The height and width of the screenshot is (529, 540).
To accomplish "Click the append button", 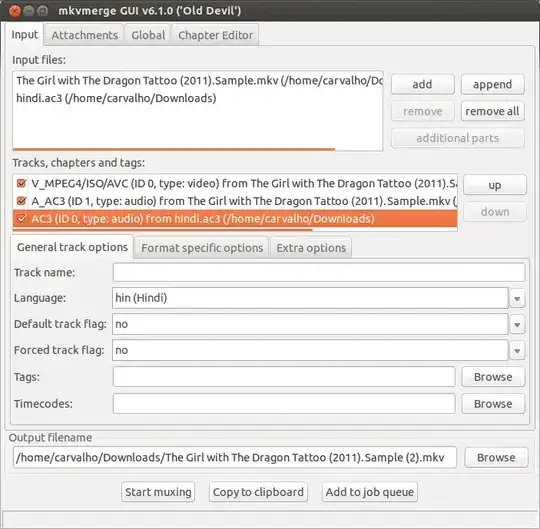I will [492, 84].
